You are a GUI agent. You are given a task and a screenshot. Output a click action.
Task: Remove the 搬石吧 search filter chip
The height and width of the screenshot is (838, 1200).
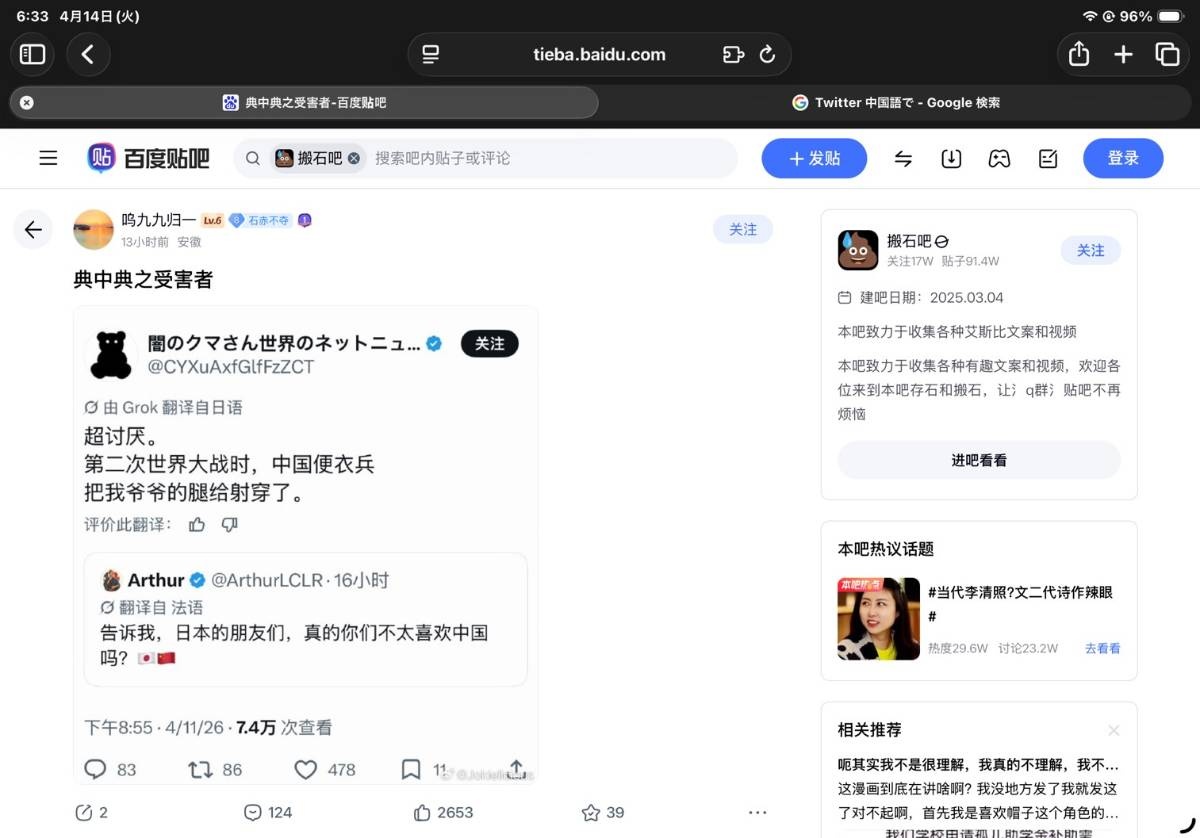[353, 158]
